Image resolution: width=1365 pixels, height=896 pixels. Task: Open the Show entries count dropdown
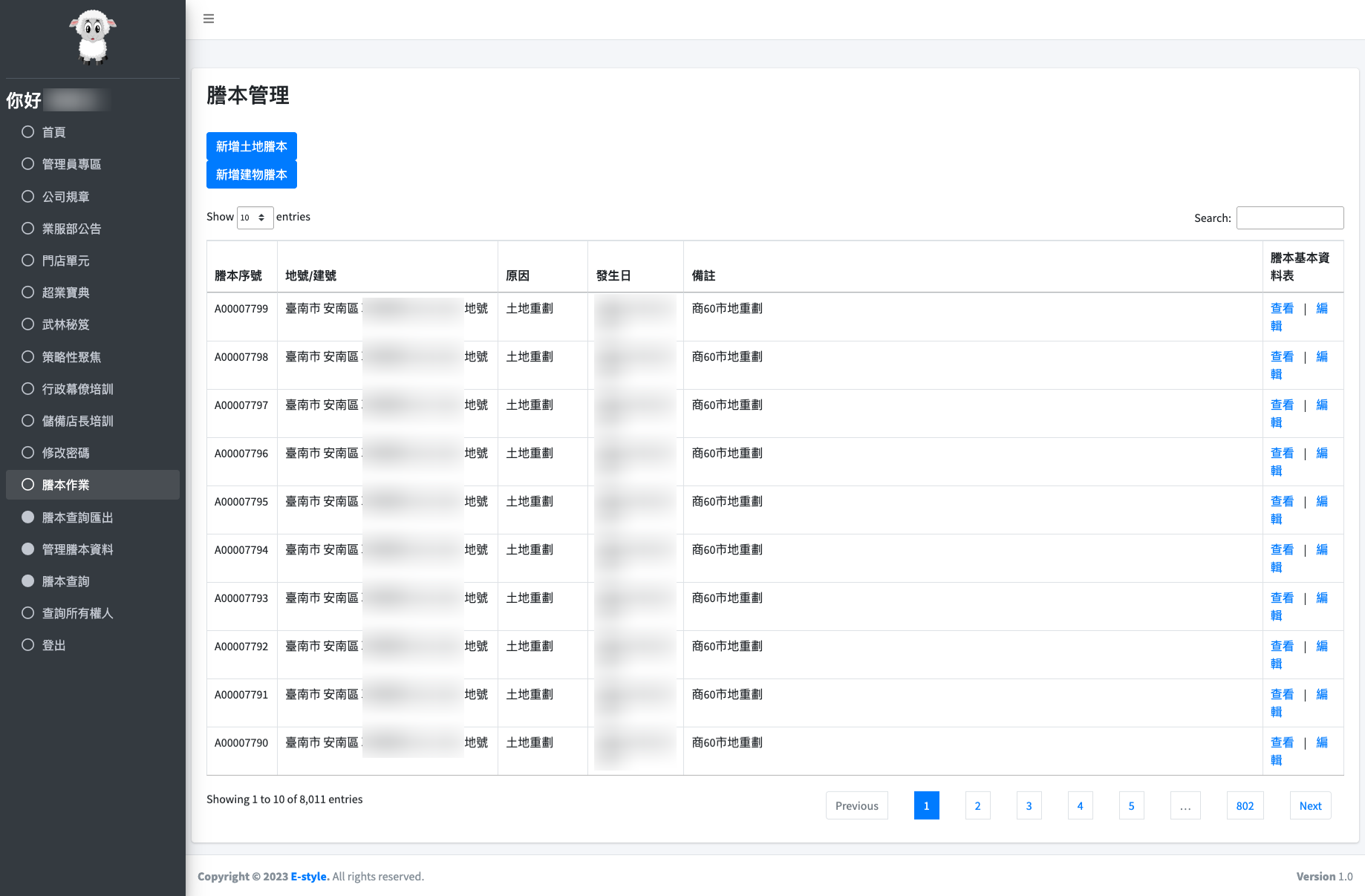click(x=255, y=218)
